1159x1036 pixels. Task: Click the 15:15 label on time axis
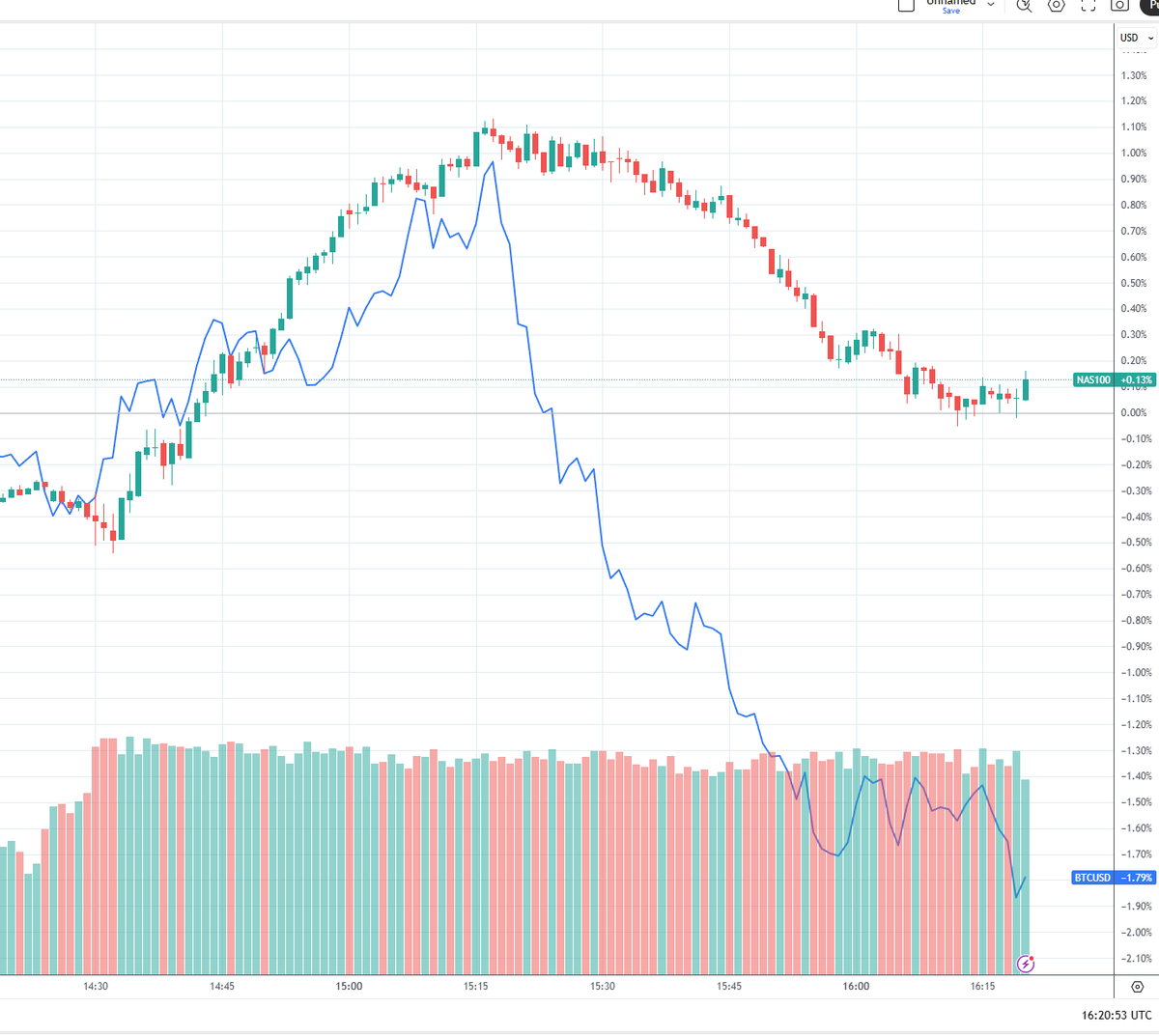click(475, 987)
